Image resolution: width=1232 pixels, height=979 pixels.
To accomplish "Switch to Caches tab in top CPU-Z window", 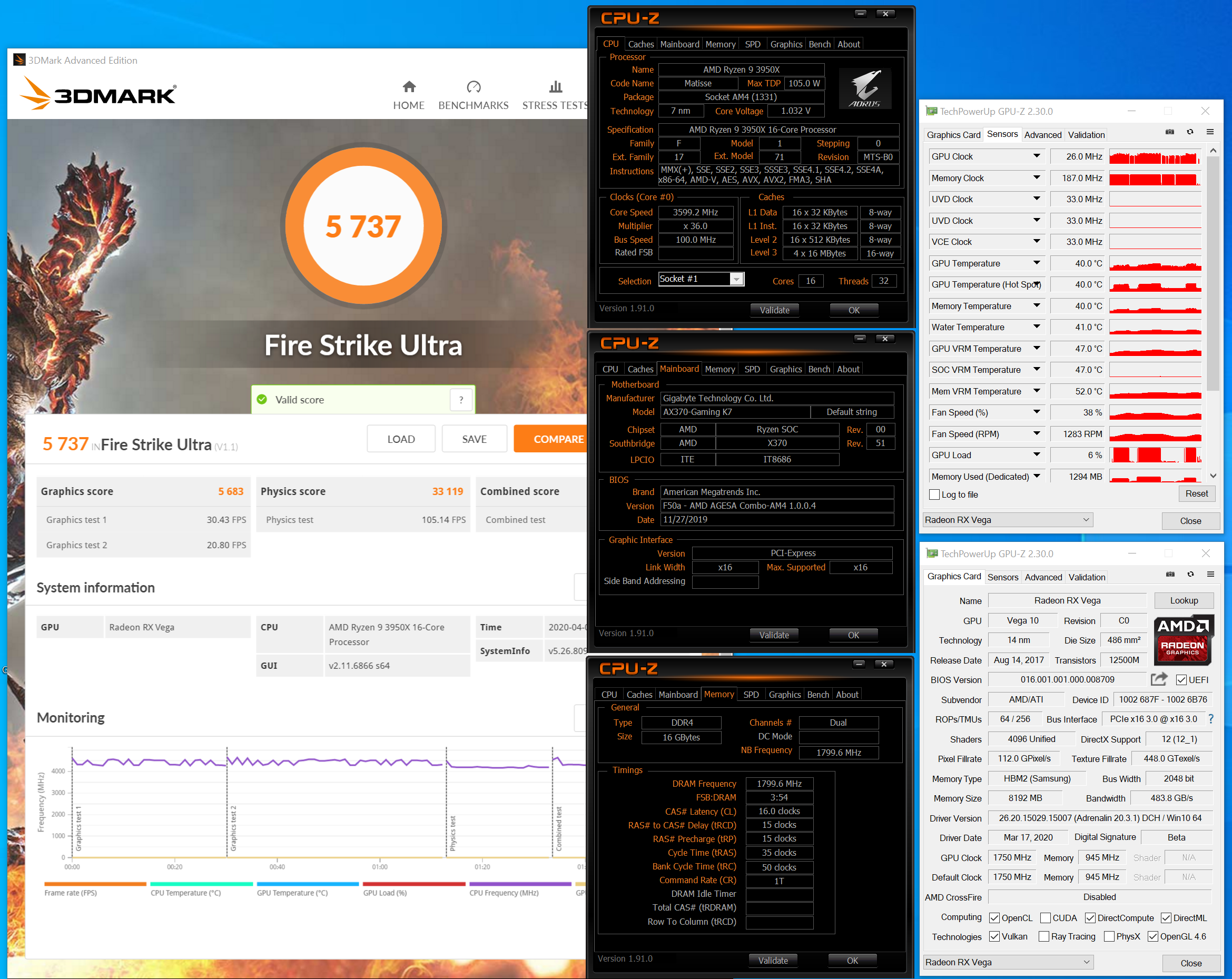I will [640, 44].
